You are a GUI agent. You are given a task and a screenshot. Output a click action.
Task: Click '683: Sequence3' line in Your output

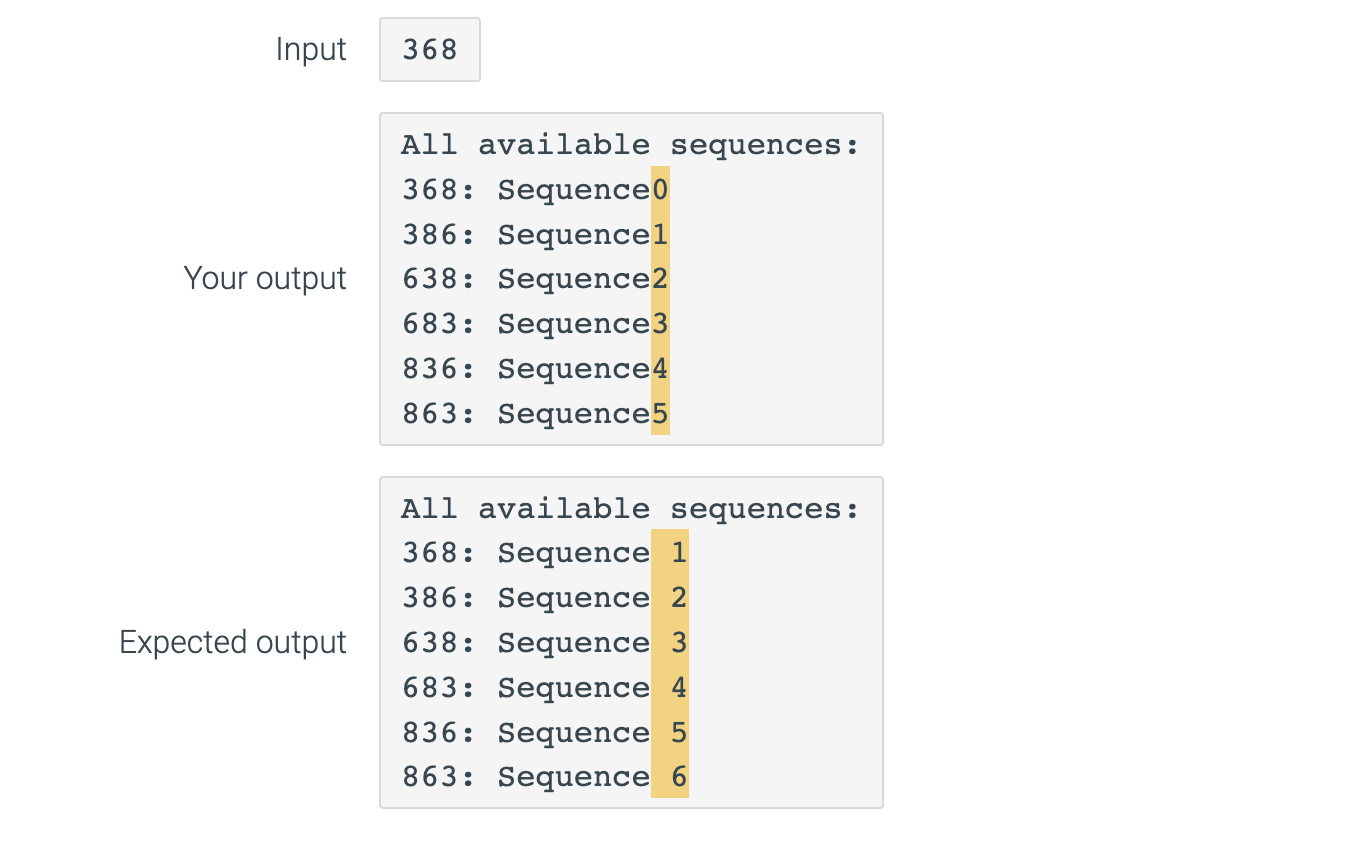536,324
